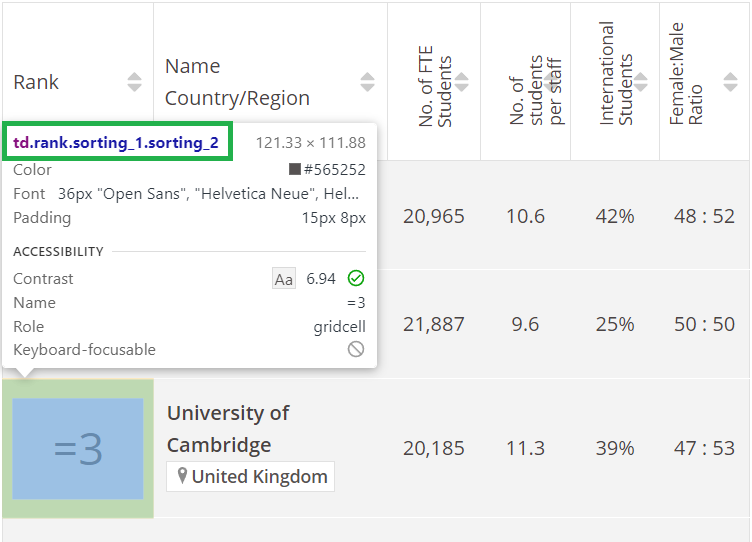The height and width of the screenshot is (542, 752).
Task: Sort by Female:Male Ratio arrows
Action: click(730, 82)
